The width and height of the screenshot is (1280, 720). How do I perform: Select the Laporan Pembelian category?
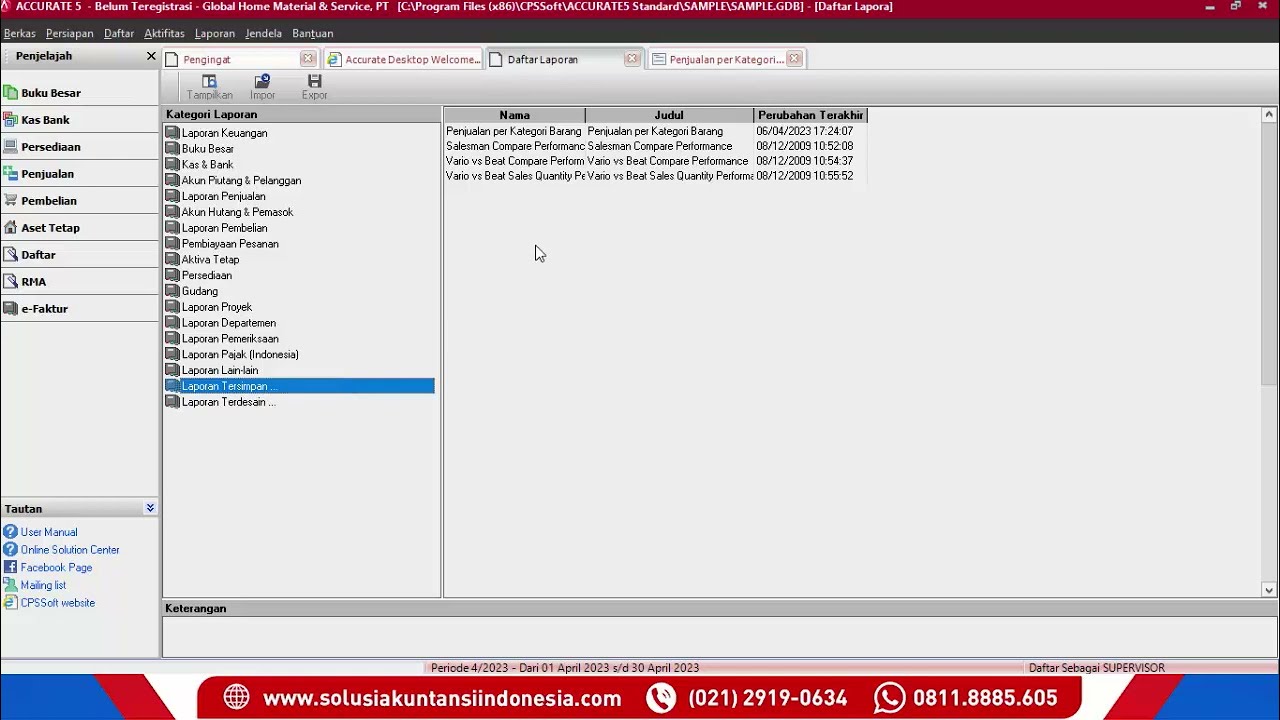(x=224, y=228)
